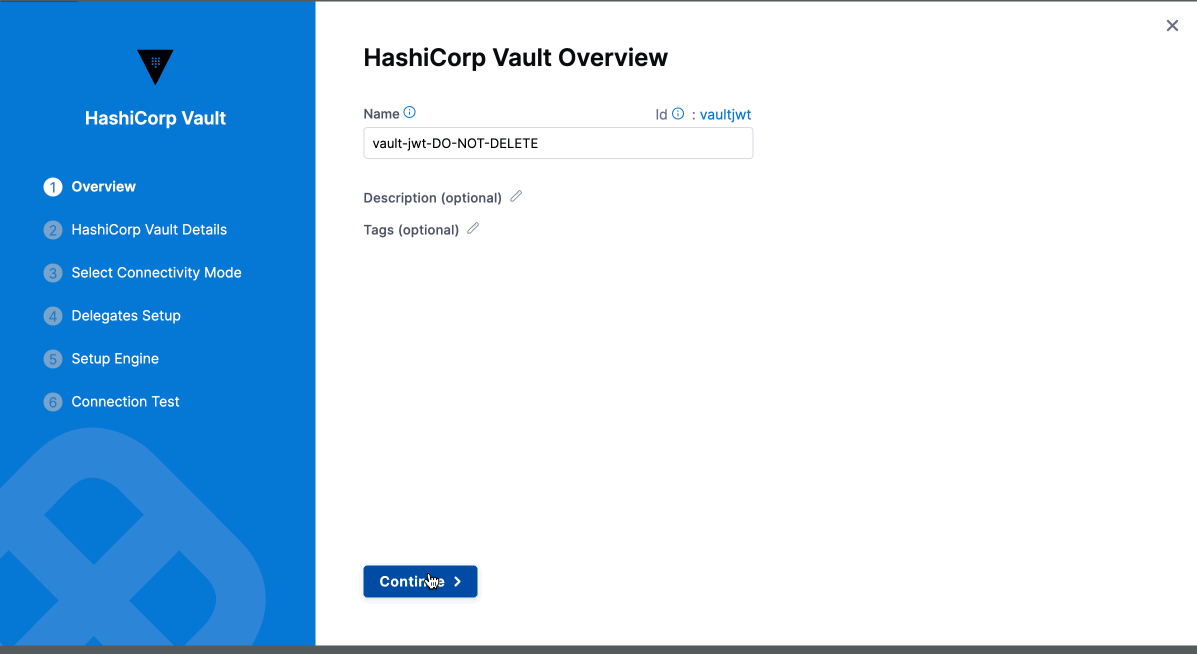1197x654 pixels.
Task: Open the Delegates Setup step
Action: coord(125,315)
